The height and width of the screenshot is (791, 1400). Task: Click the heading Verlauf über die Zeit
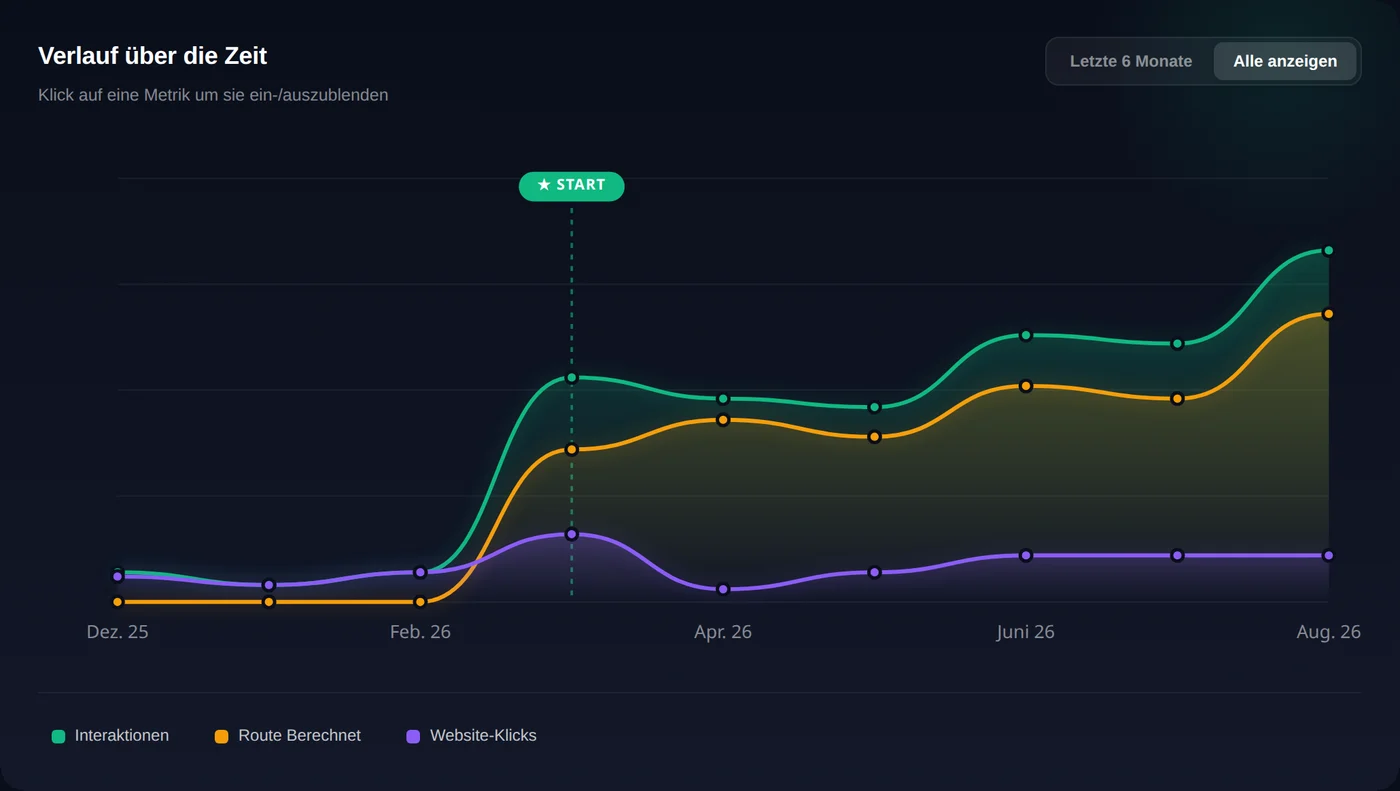[152, 56]
